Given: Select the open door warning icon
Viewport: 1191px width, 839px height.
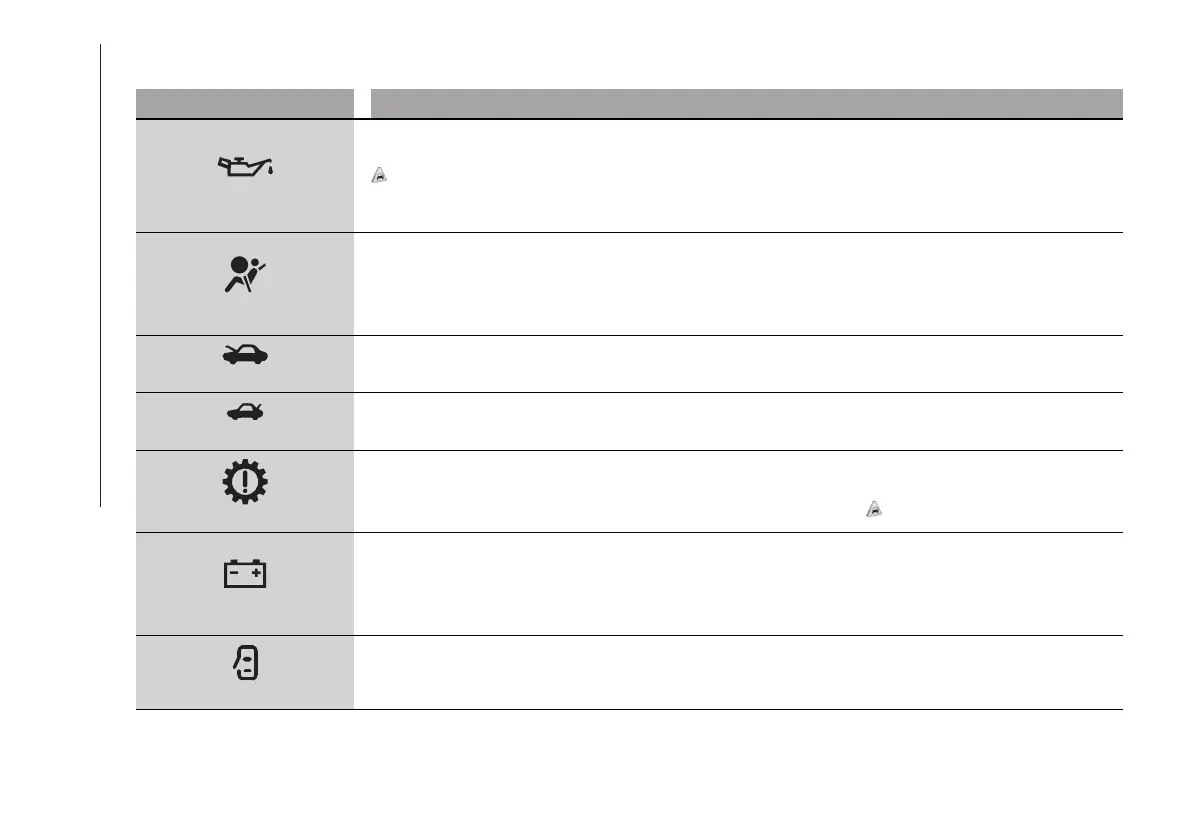Looking at the screenshot, I should click(x=245, y=663).
